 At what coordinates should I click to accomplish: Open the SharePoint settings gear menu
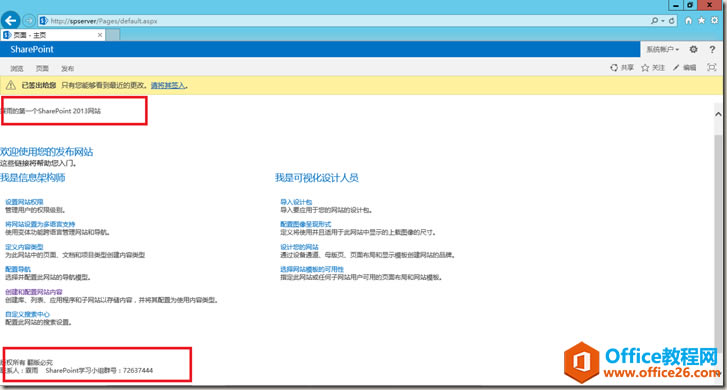(x=693, y=49)
